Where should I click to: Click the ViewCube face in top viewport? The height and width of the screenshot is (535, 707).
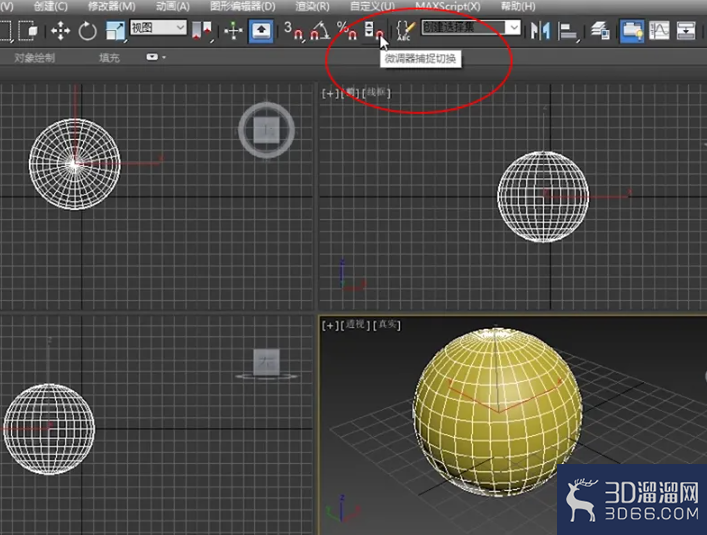(266, 131)
